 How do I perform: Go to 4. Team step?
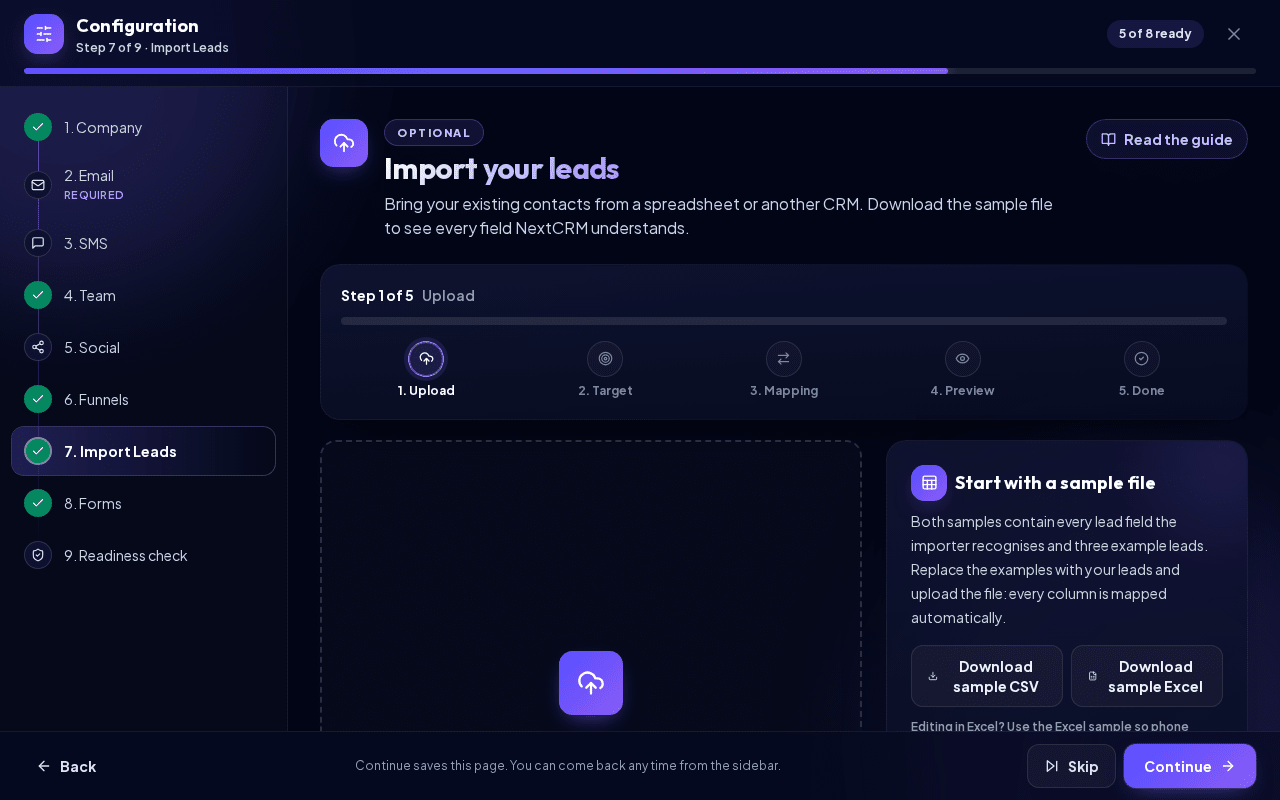tap(143, 295)
